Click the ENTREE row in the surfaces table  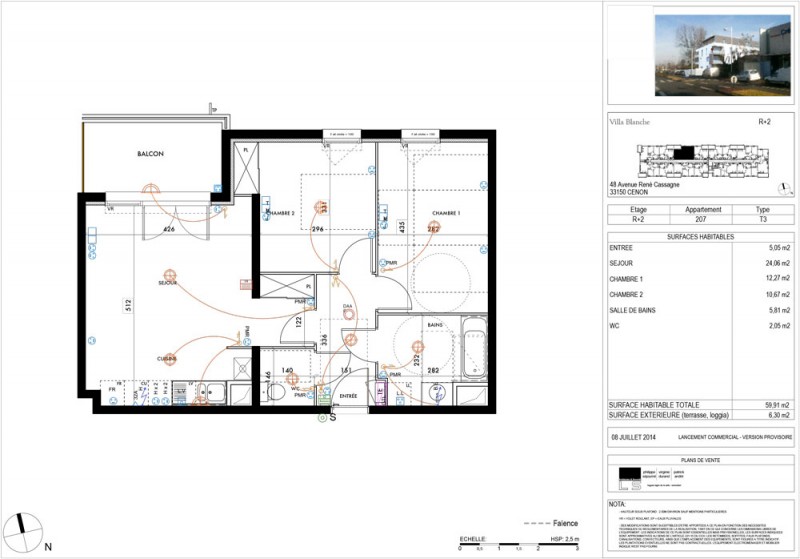coord(699,248)
